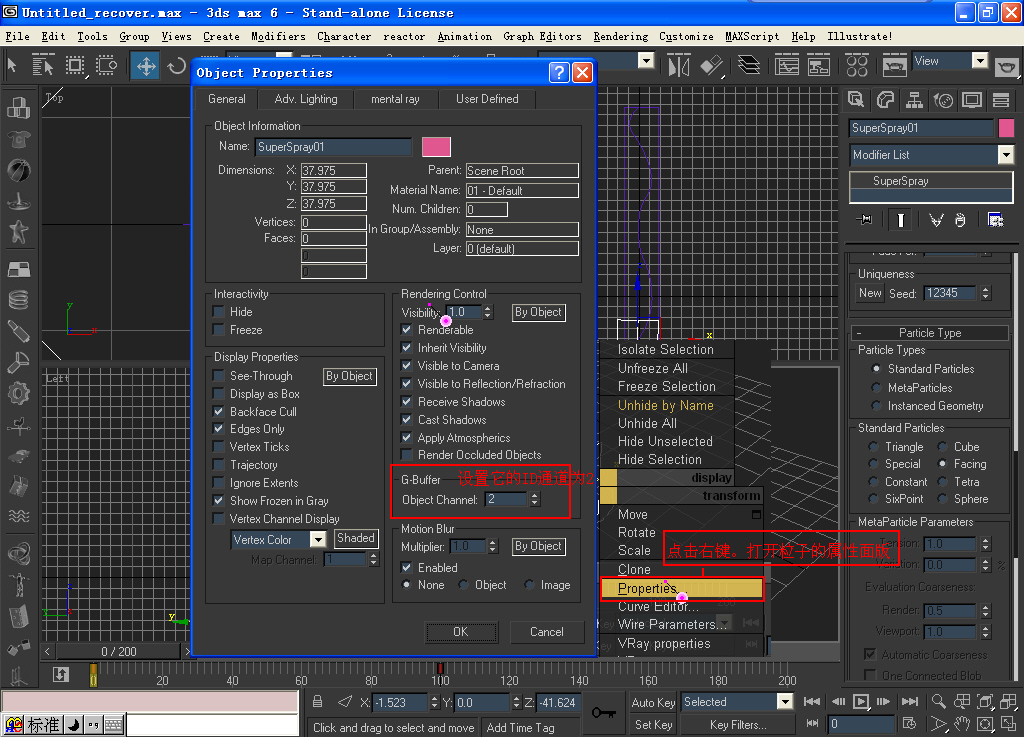Select the Object motion blur radio button
The image size is (1024, 737).
(x=463, y=585)
